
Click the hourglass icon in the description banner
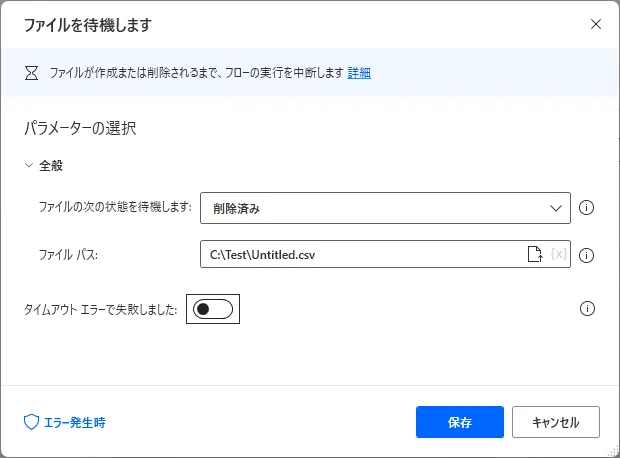[31, 73]
